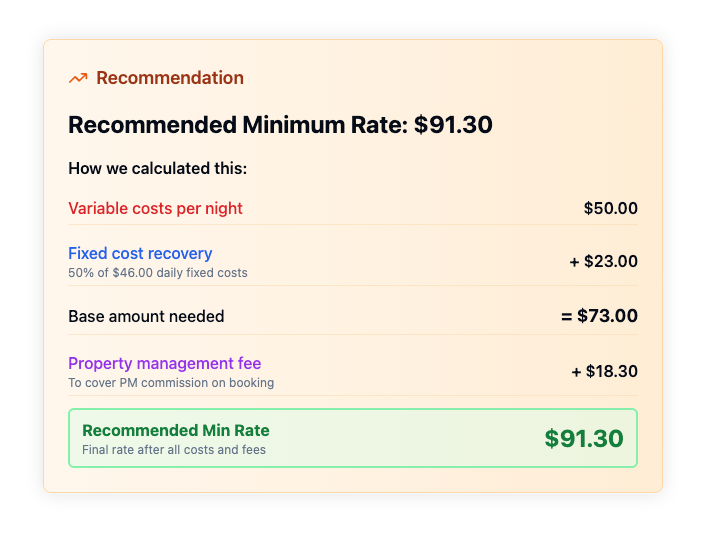Click the red Variable costs per night label
Image resolution: width=703 pixels, height=540 pixels.
point(155,209)
